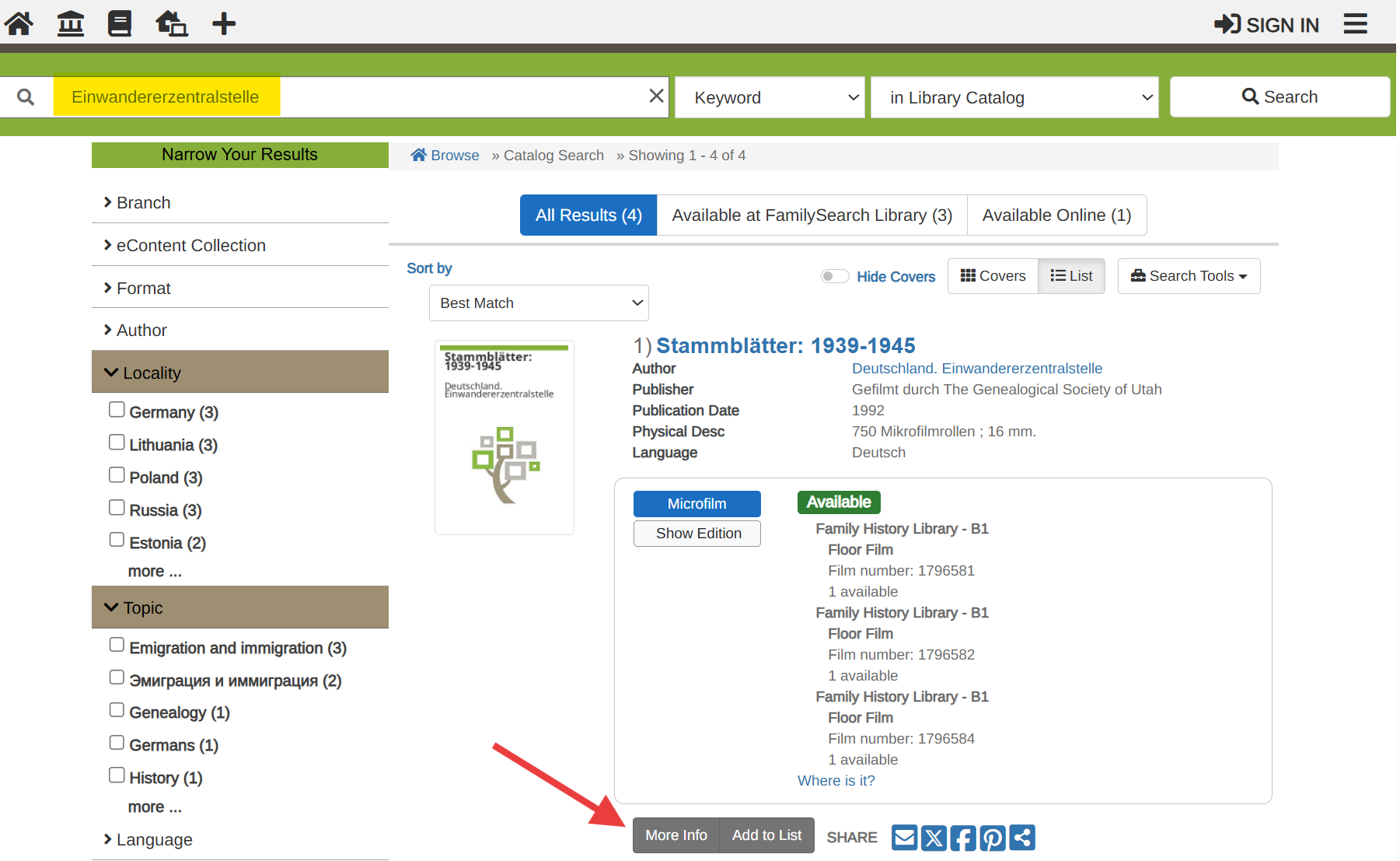1400x861 pixels.
Task: Open the Best Match sort dropdown
Action: tap(539, 303)
